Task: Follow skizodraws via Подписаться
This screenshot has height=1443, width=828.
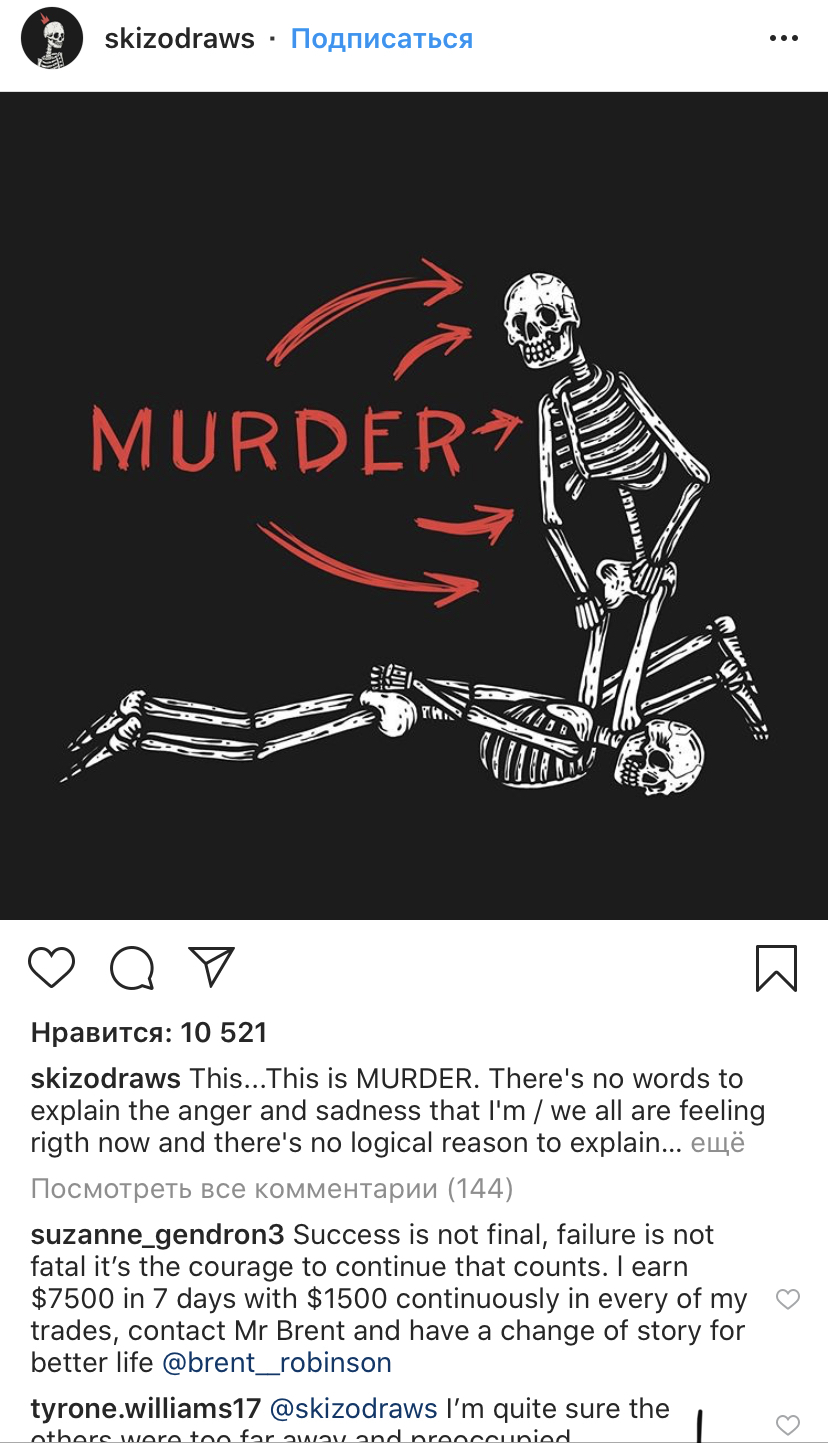Action: tap(382, 39)
